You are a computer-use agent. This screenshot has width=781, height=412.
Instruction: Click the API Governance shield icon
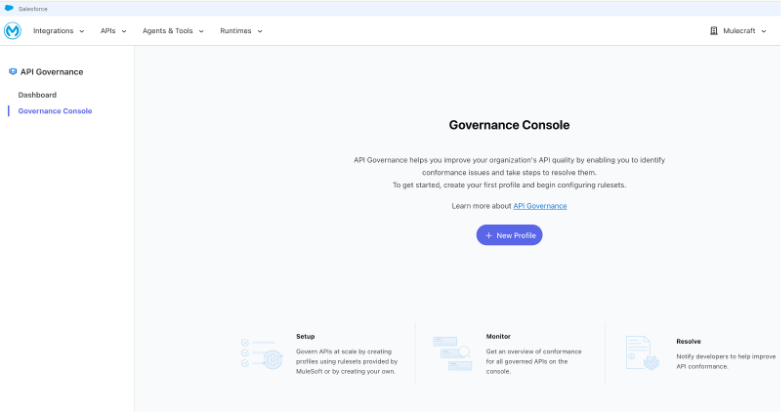[x=13, y=72]
